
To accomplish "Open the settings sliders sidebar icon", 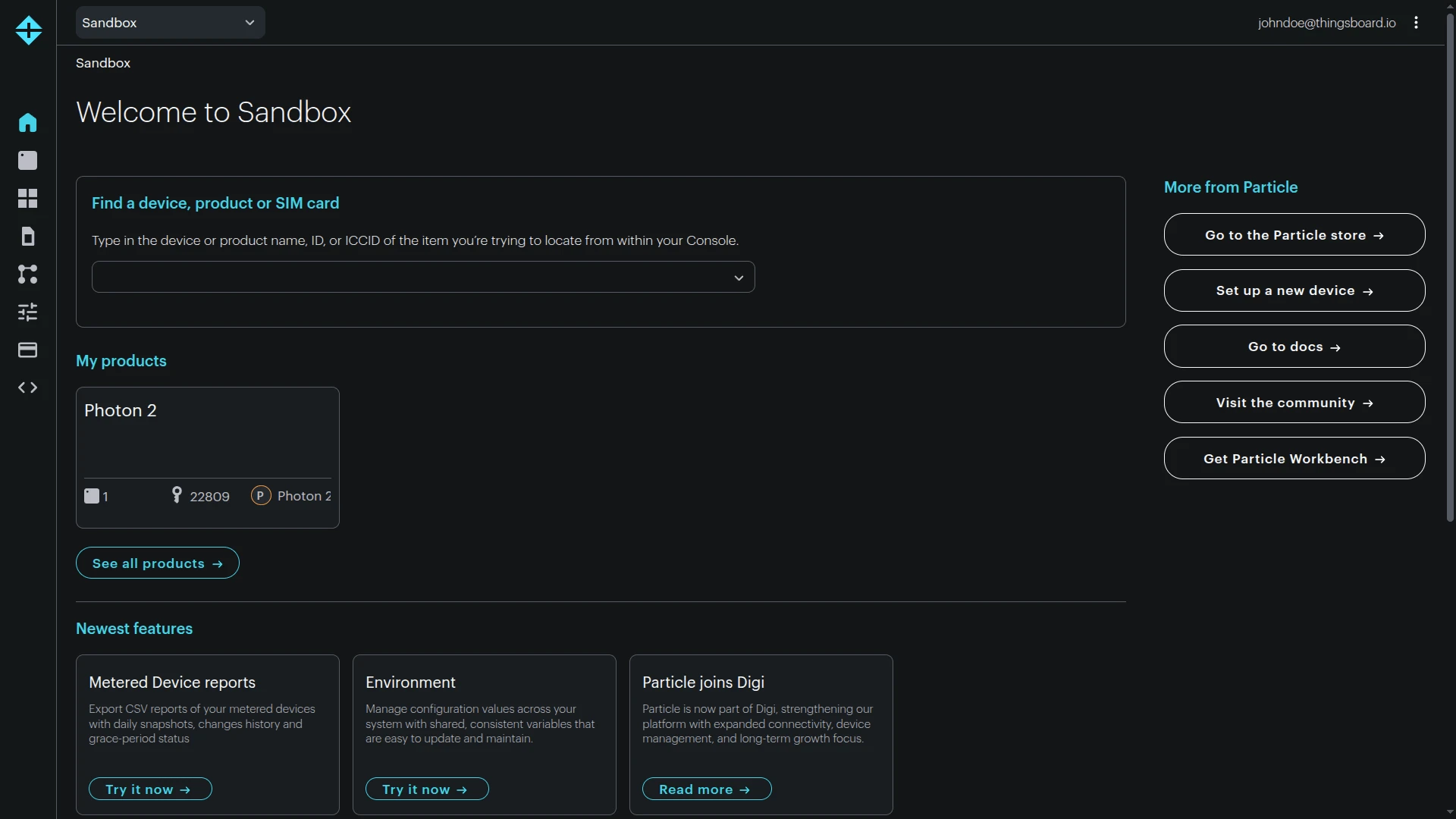I will coord(27,312).
